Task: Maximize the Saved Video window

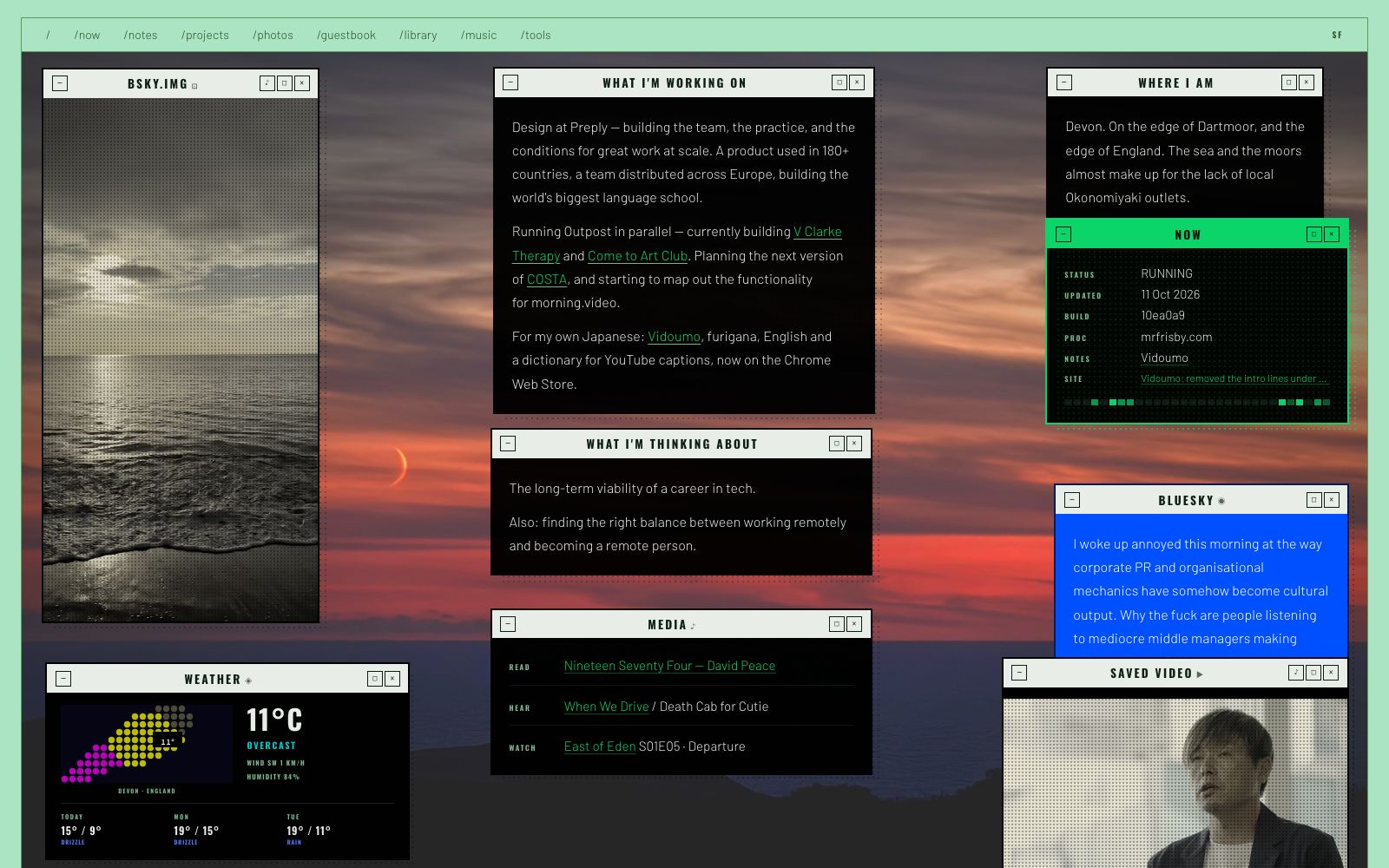Action: click(x=1313, y=673)
